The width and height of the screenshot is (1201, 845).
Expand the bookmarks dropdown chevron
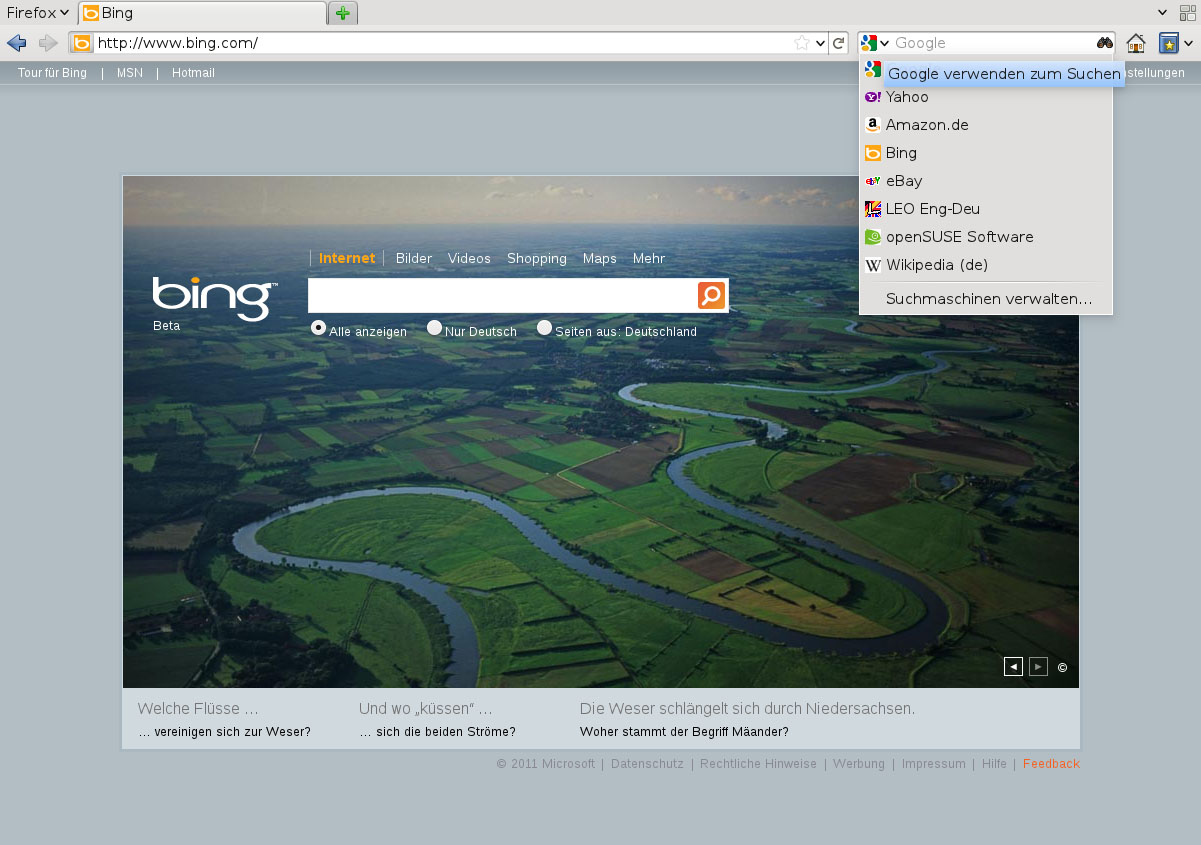1188,43
